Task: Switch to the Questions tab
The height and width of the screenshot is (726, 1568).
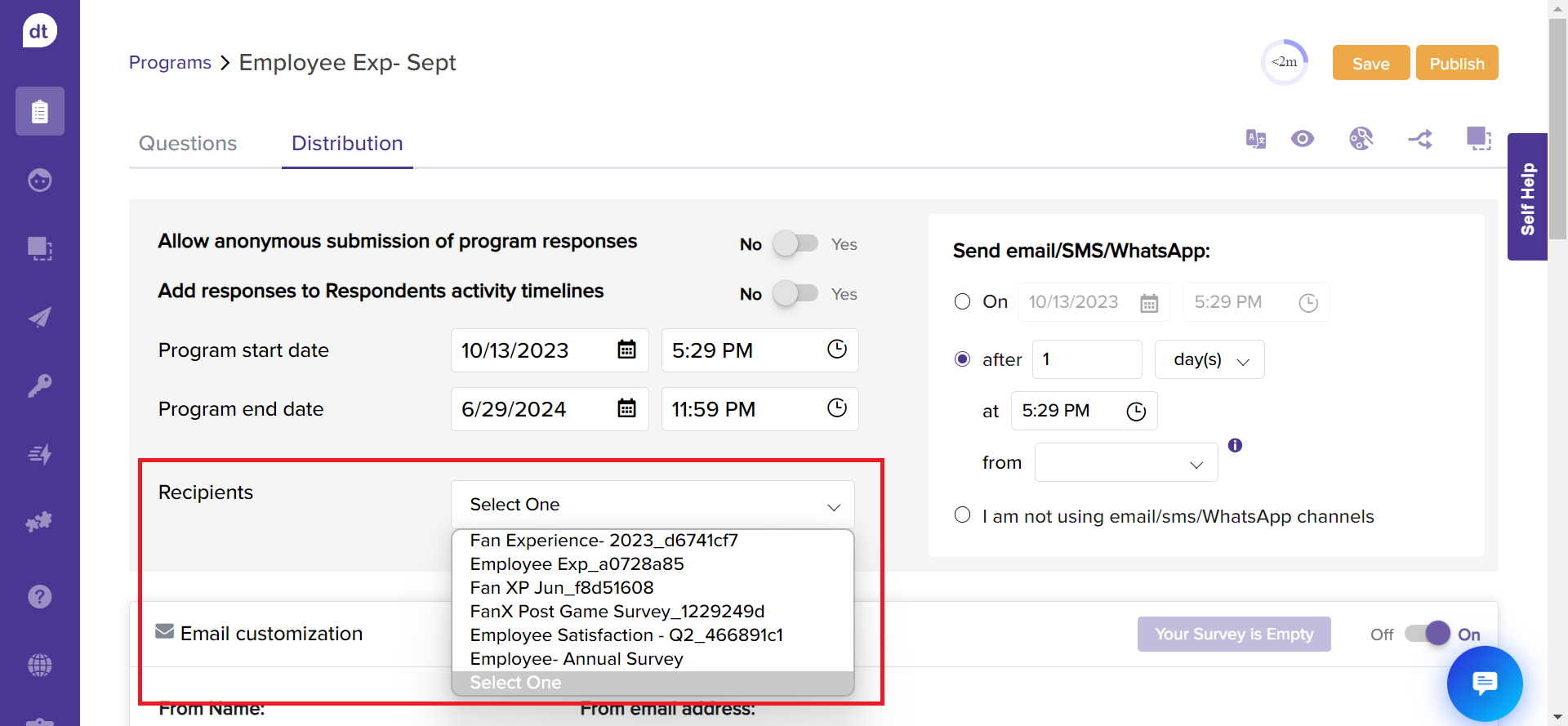Action: [188, 144]
